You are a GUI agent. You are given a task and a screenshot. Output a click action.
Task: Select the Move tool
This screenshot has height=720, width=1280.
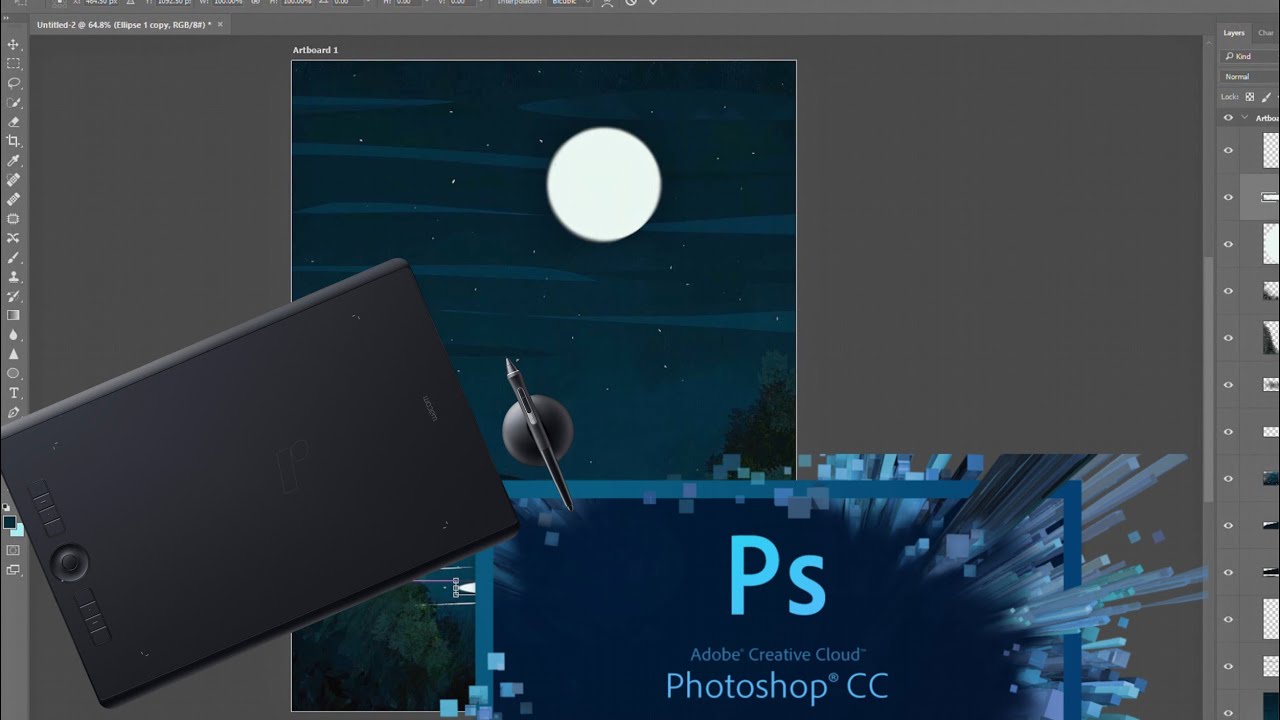coord(14,45)
